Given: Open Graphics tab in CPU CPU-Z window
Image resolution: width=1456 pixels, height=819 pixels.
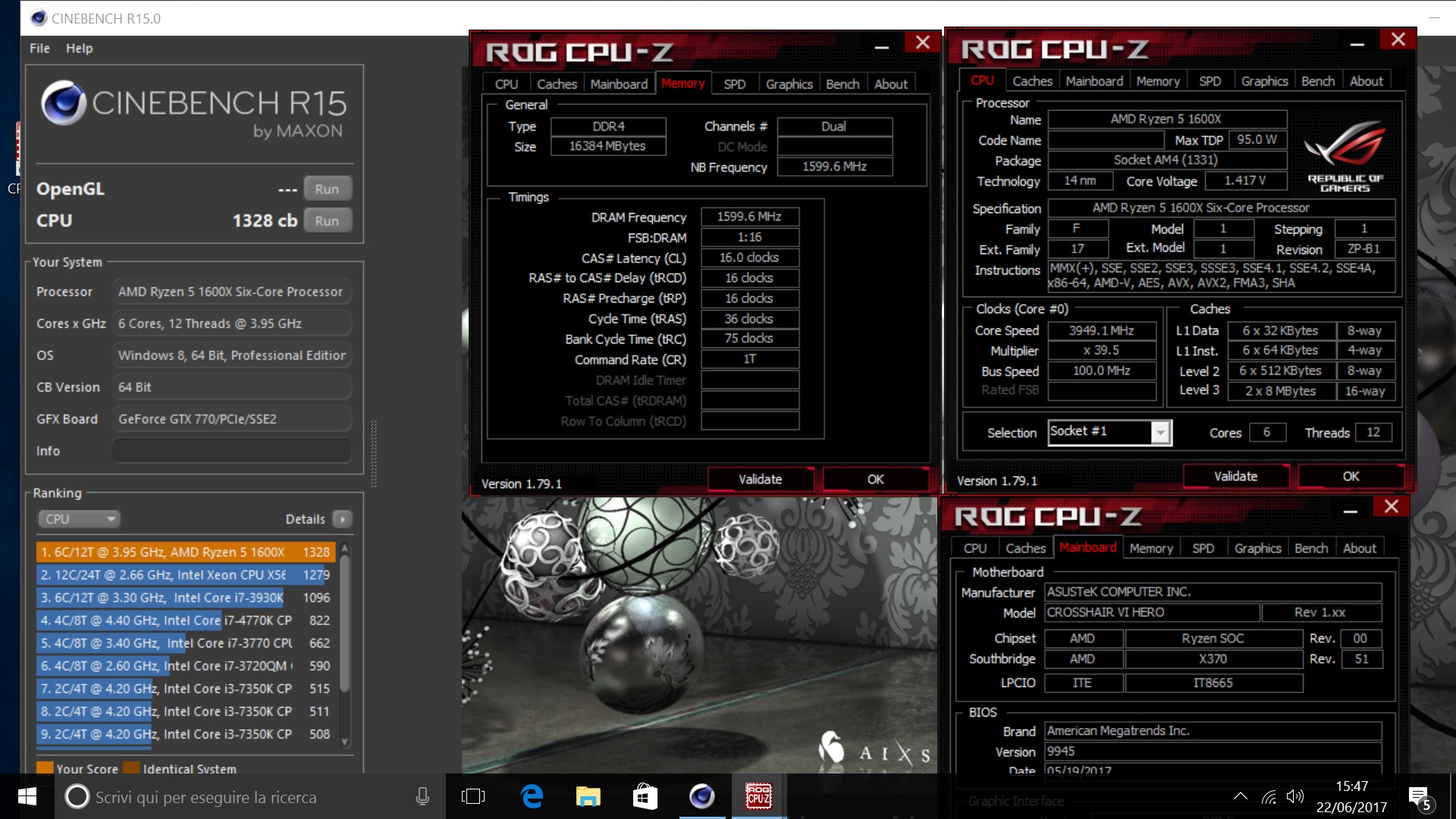Looking at the screenshot, I should point(1264,81).
